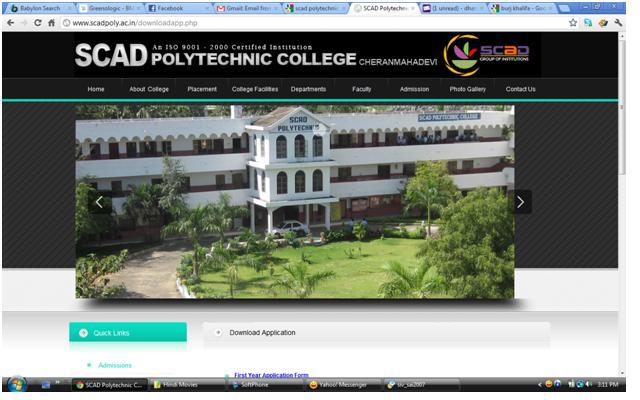Go to the browser home icon
The height and width of the screenshot is (400, 640).
[x=51, y=23]
